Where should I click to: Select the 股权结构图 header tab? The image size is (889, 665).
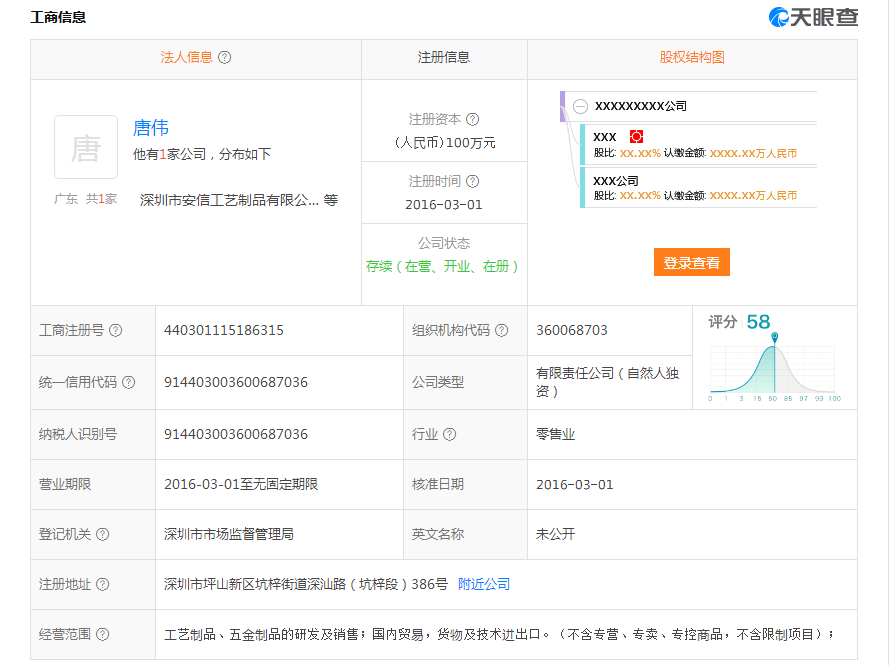[691, 58]
